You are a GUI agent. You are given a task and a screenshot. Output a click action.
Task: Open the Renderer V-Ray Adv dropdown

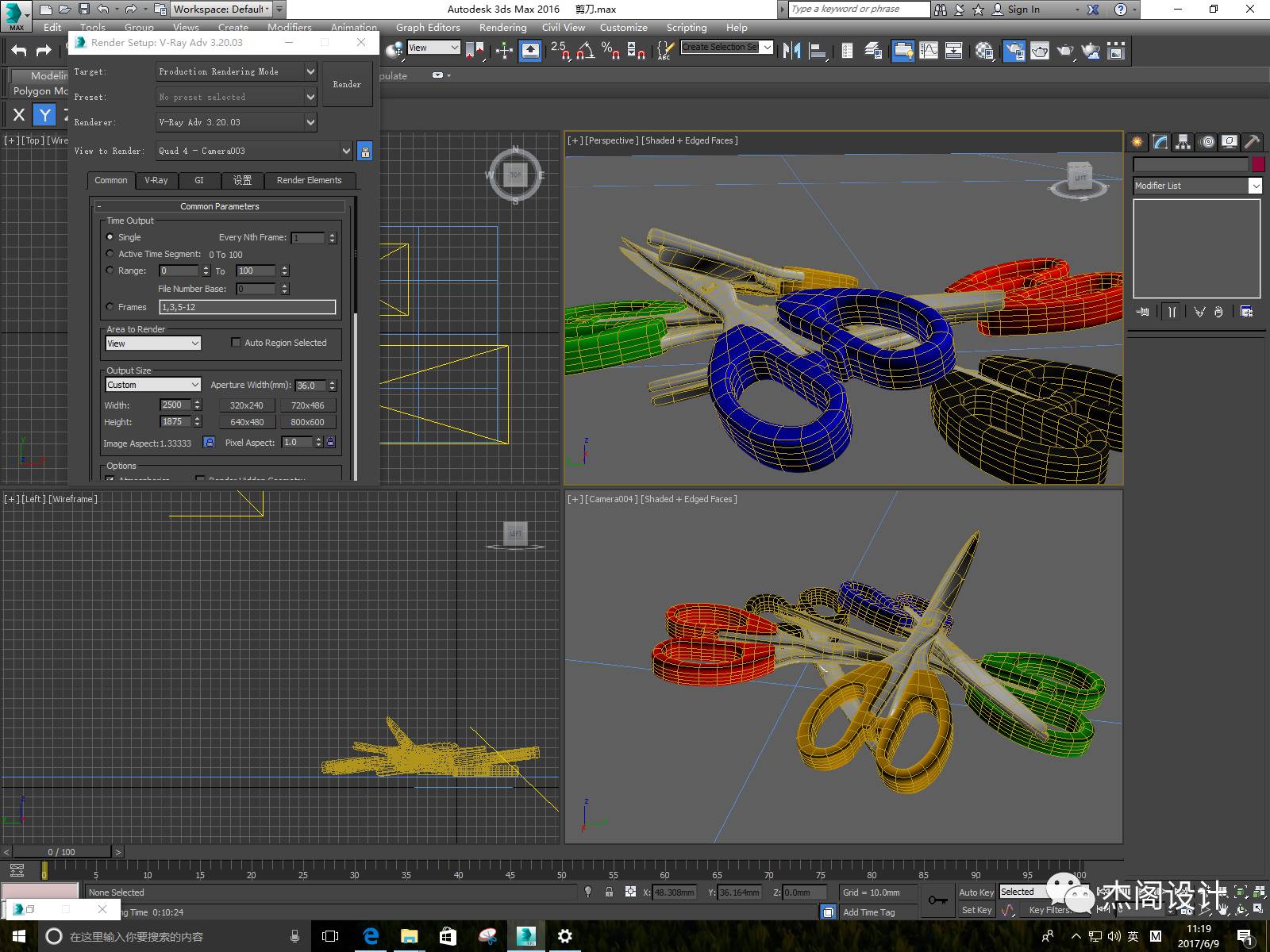point(237,122)
